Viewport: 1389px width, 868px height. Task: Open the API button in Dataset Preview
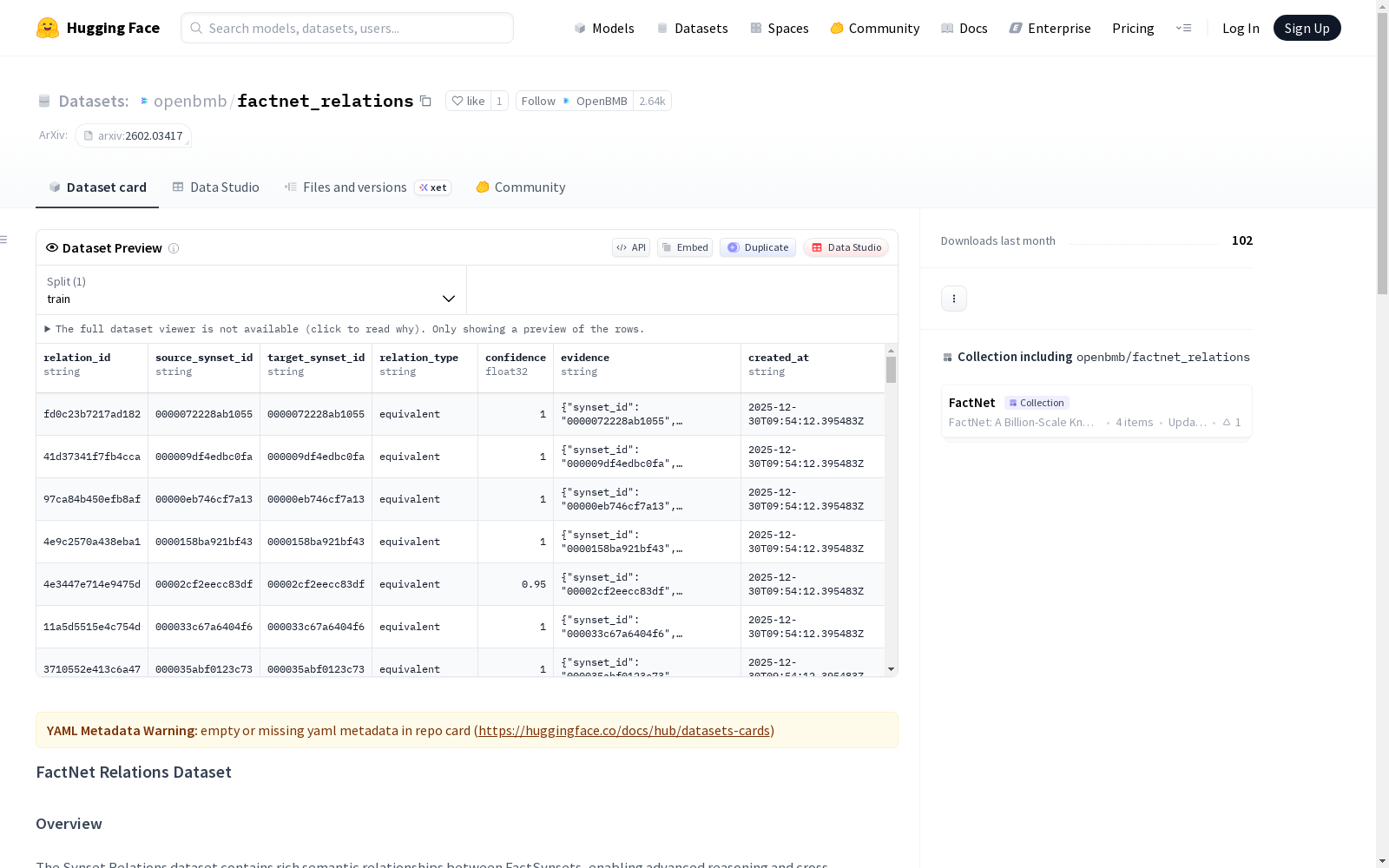click(x=631, y=247)
